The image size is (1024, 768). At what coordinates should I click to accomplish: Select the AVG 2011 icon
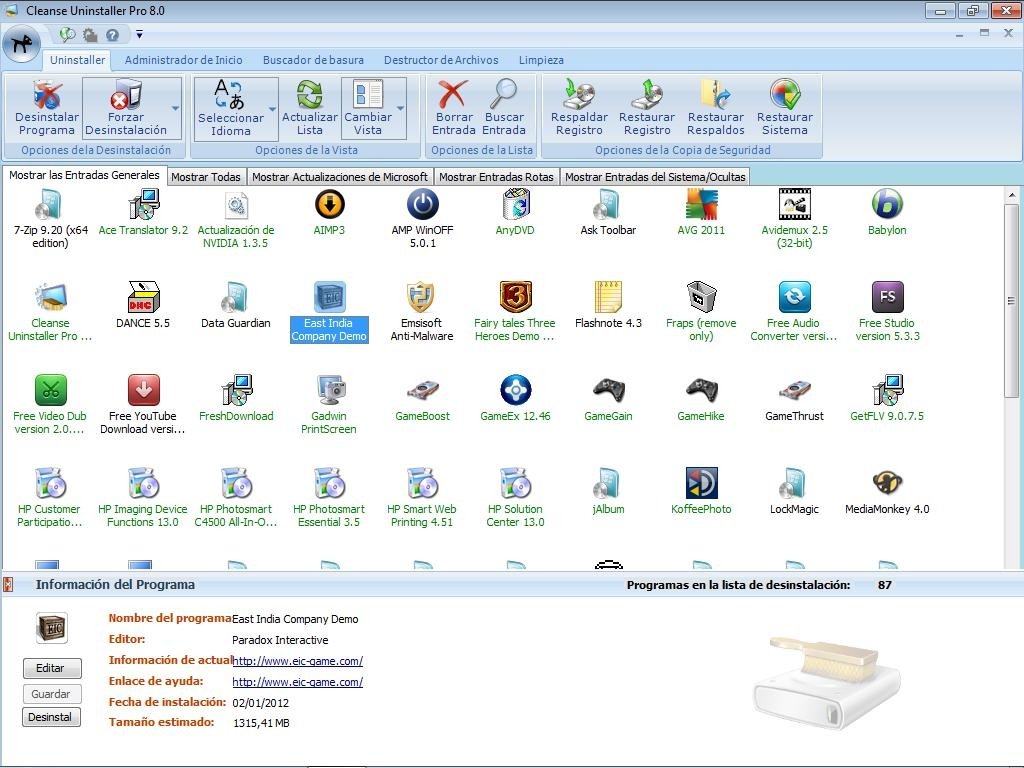pyautogui.click(x=701, y=204)
